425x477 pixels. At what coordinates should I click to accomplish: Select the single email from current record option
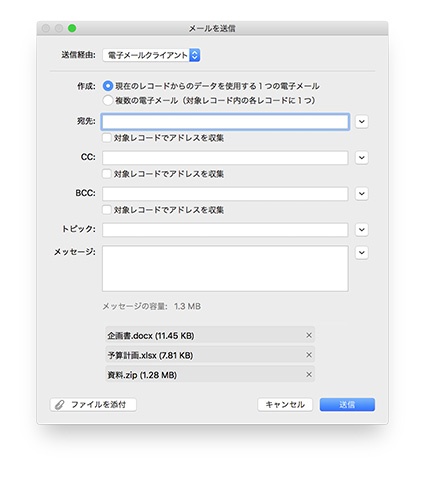point(108,86)
